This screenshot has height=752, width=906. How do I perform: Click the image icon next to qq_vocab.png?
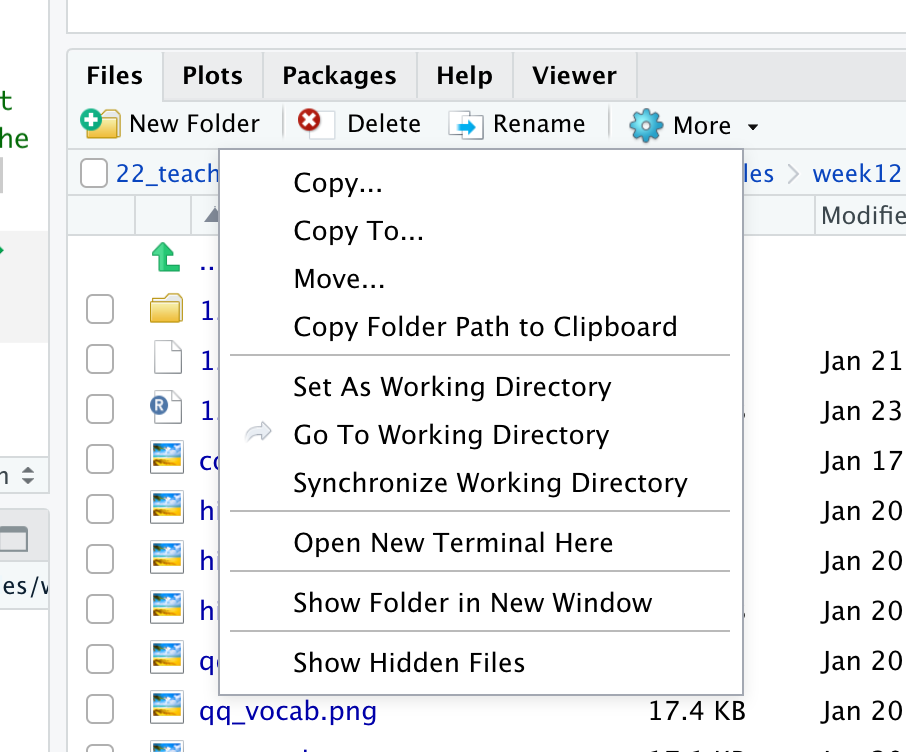(x=166, y=708)
